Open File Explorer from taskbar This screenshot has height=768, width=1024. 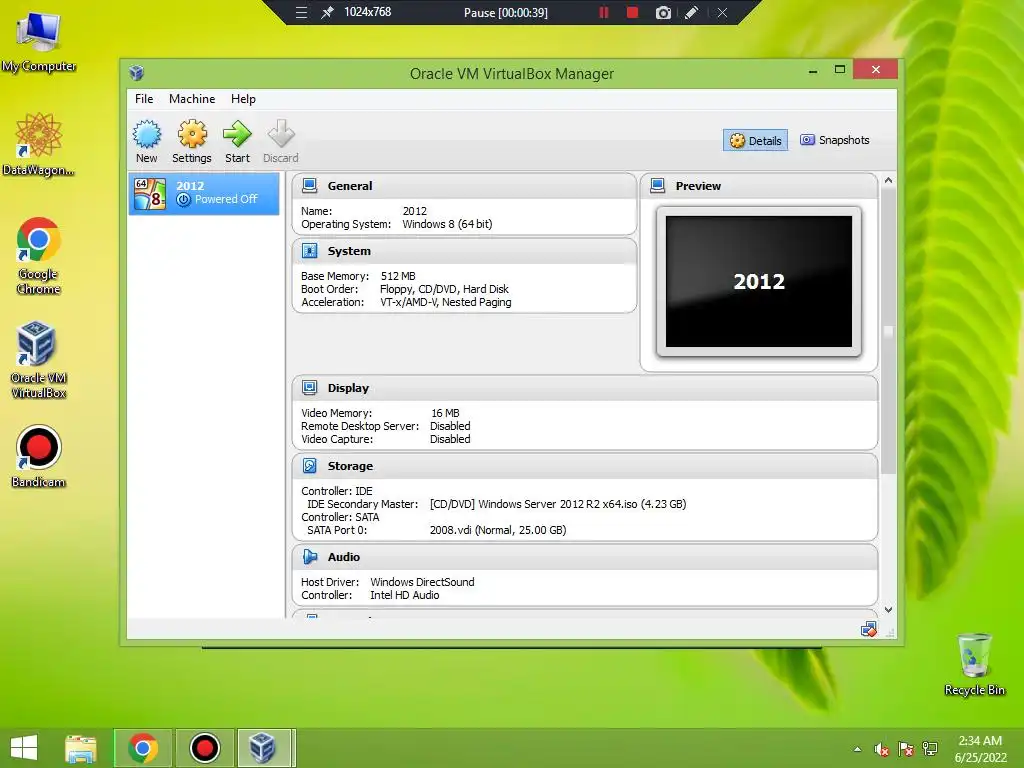(81, 748)
